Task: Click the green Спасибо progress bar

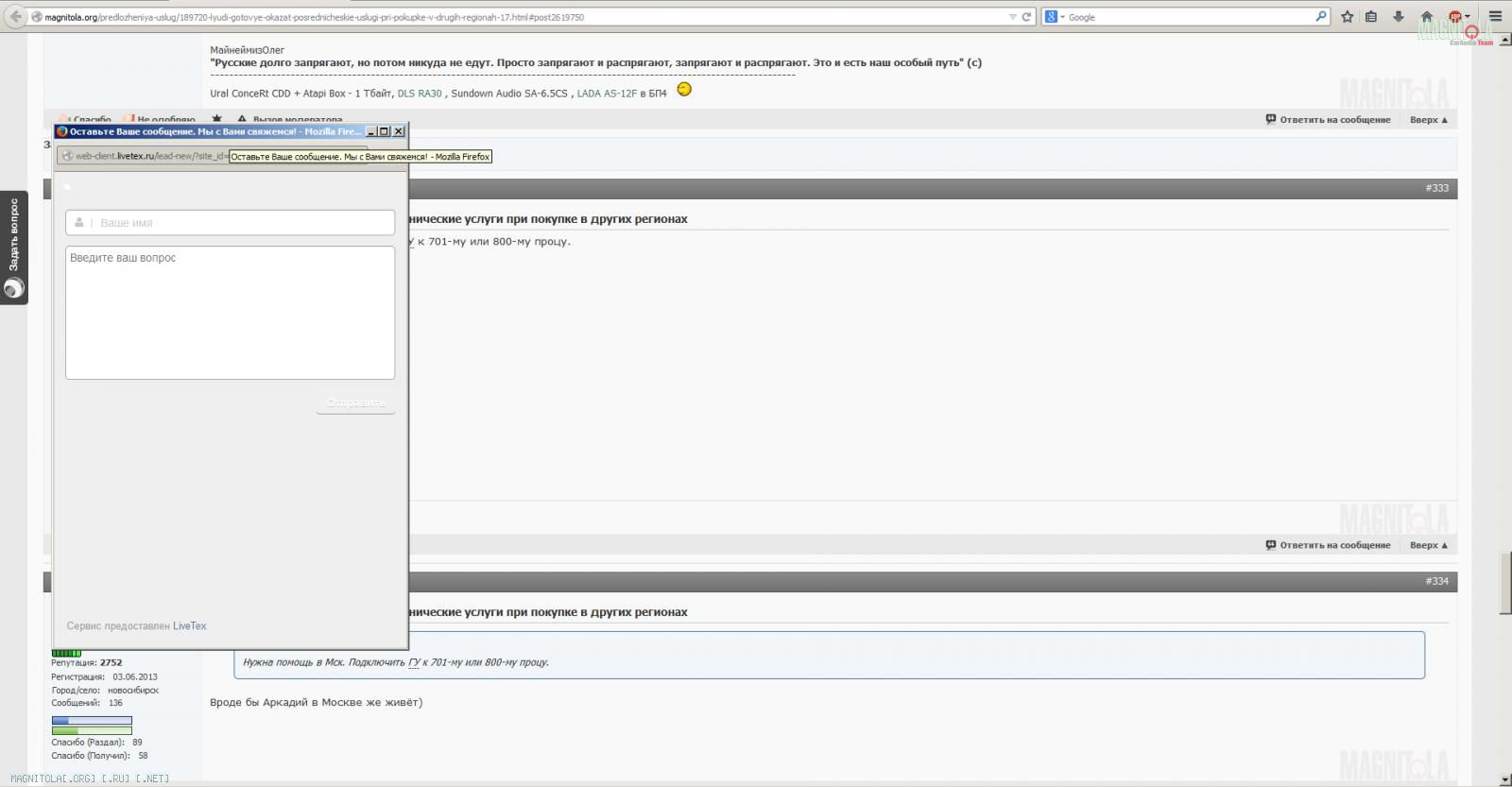Action: (x=92, y=730)
